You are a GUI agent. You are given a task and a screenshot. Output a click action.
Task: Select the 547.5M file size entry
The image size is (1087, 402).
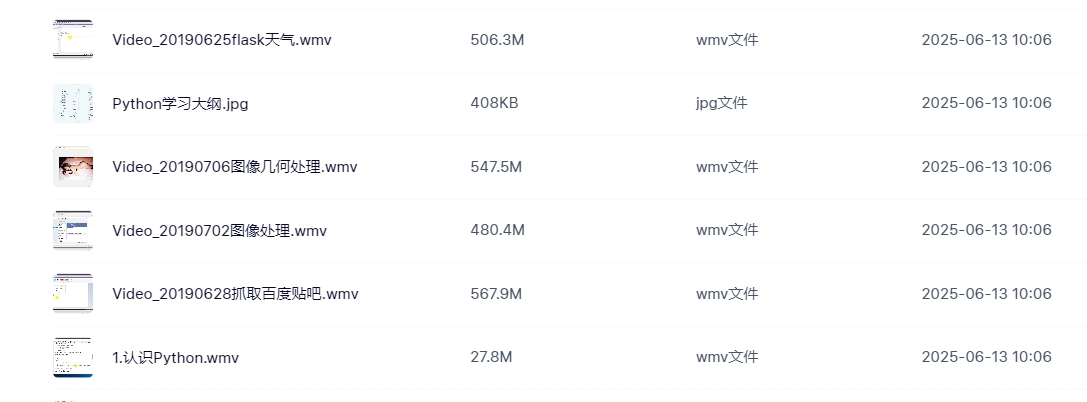point(496,167)
